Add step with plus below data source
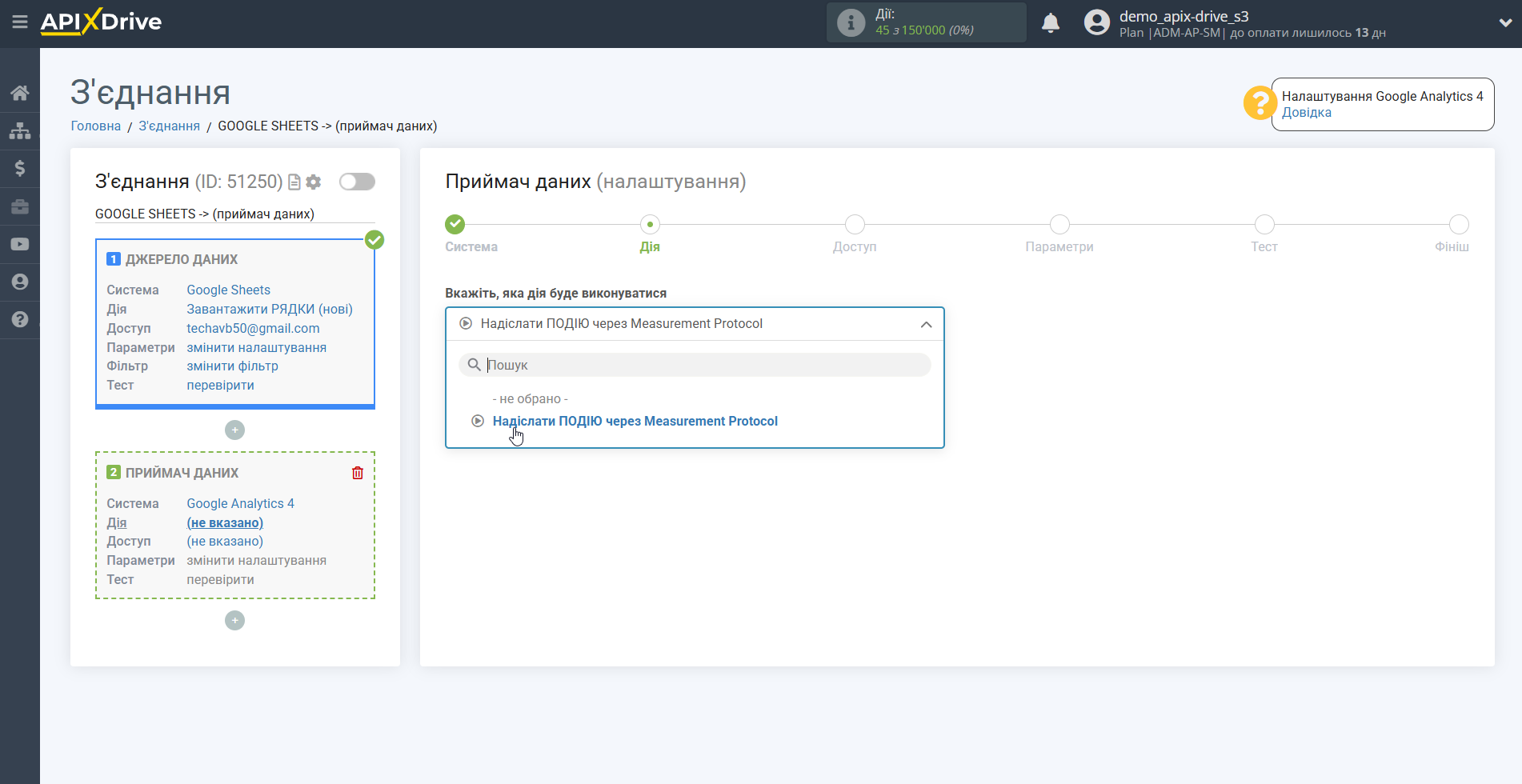 tap(234, 430)
